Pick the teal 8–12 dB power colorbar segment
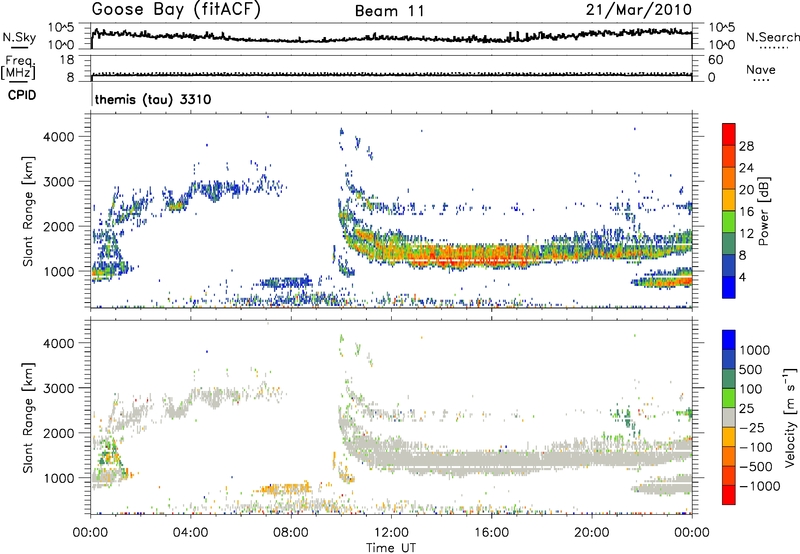Image resolution: width=800 pixels, height=554 pixels. [x=729, y=244]
